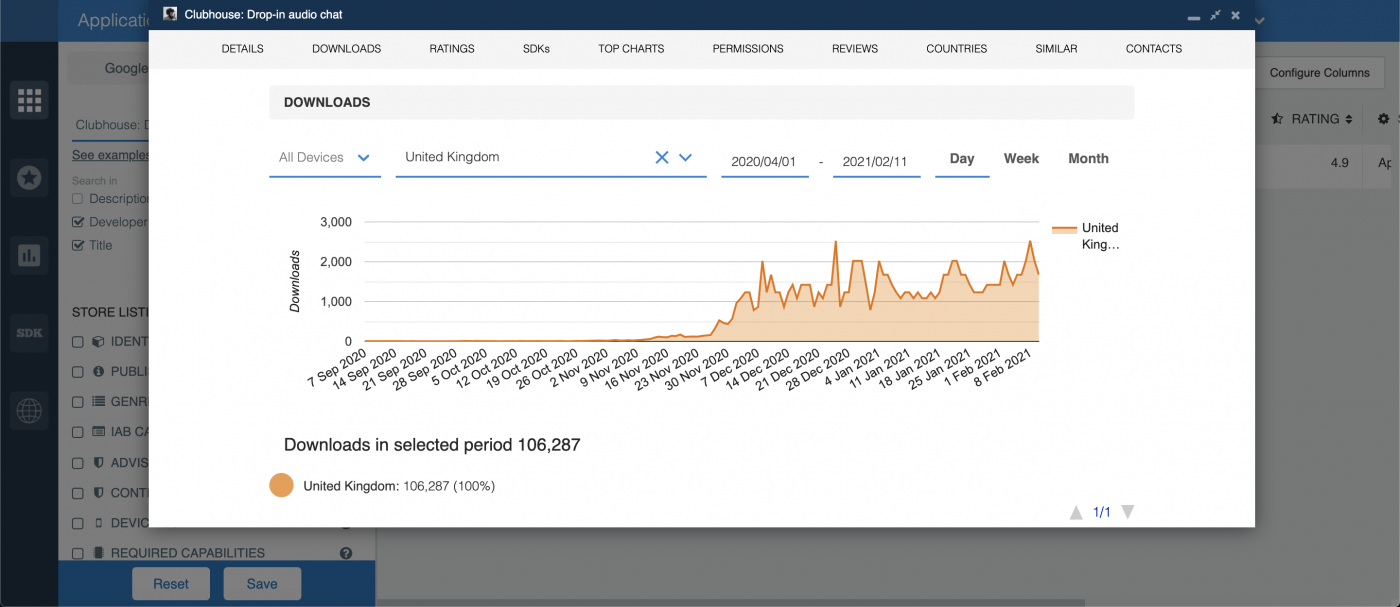Uncheck the Developer search checkbox
The image size is (1400, 607).
[76, 221]
